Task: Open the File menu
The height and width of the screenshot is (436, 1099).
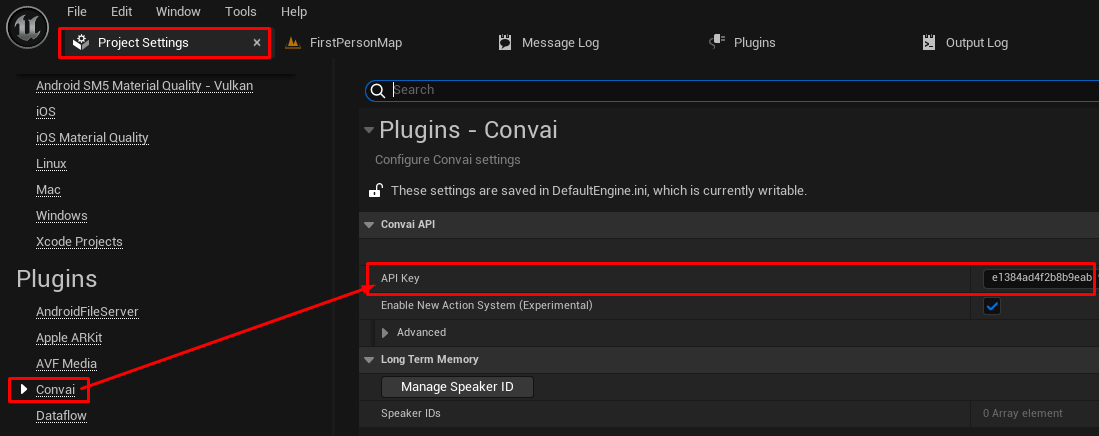Action: (x=77, y=12)
